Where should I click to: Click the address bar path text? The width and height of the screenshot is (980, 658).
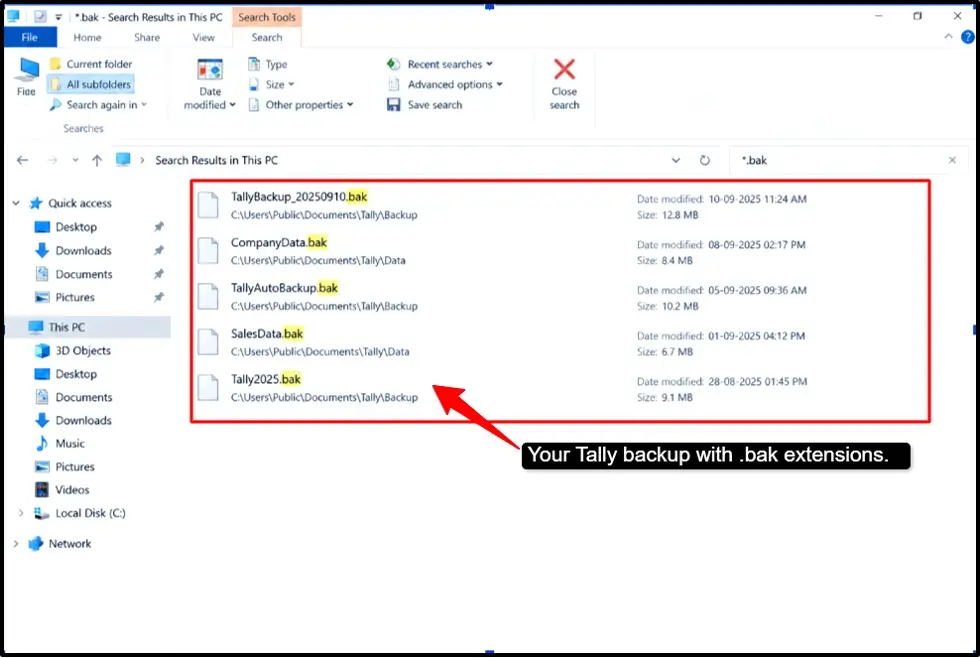click(216, 160)
